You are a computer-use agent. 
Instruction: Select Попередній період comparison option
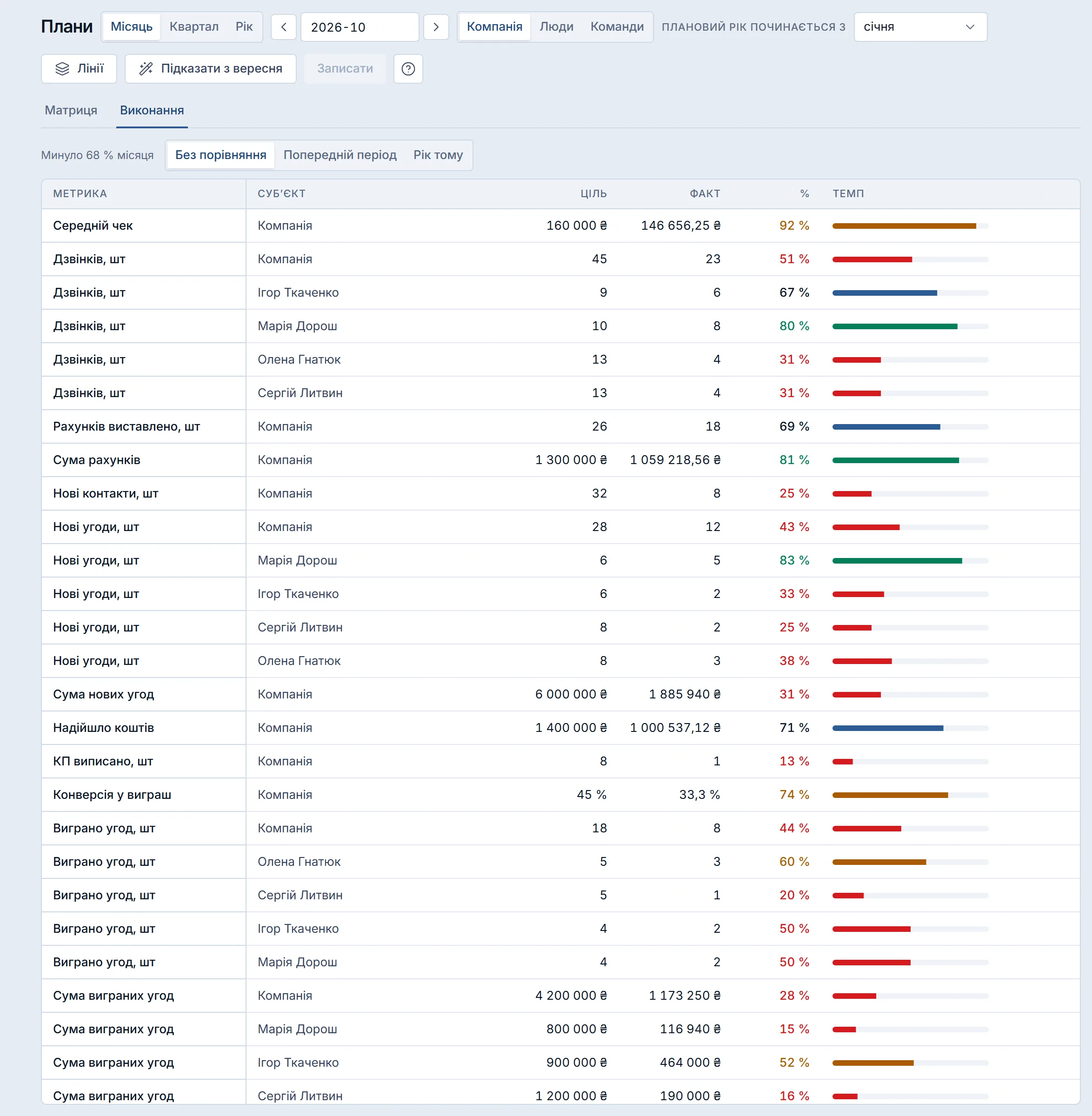(340, 155)
